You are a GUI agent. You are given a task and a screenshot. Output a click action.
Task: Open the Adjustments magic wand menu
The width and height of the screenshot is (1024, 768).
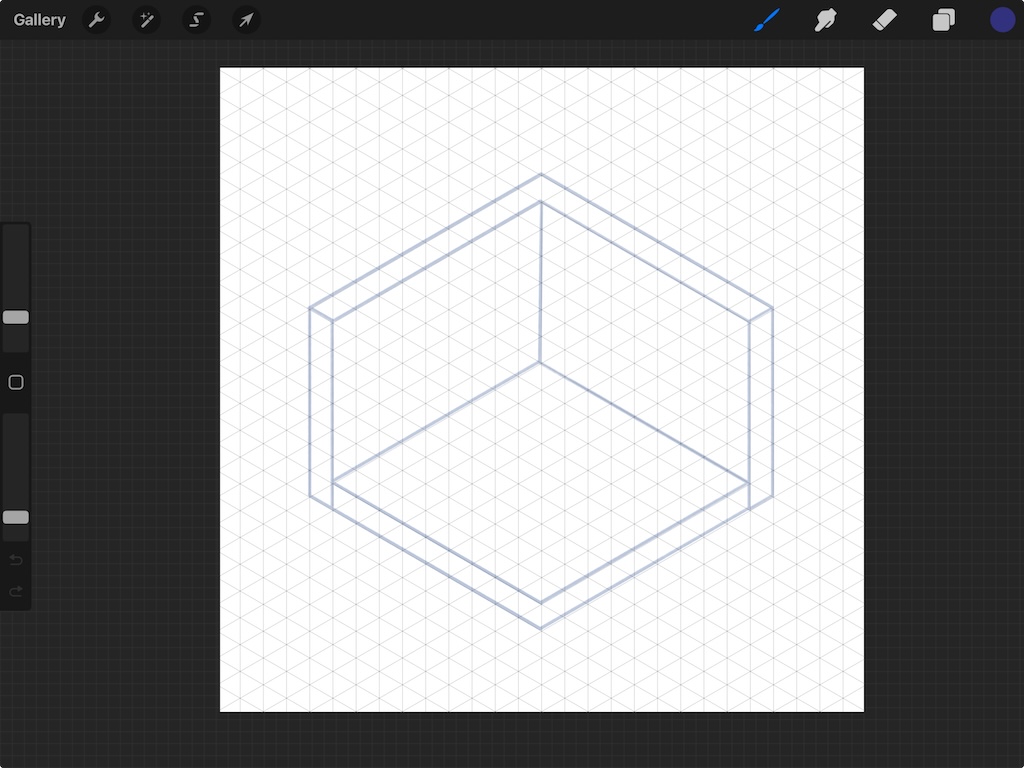coord(147,20)
